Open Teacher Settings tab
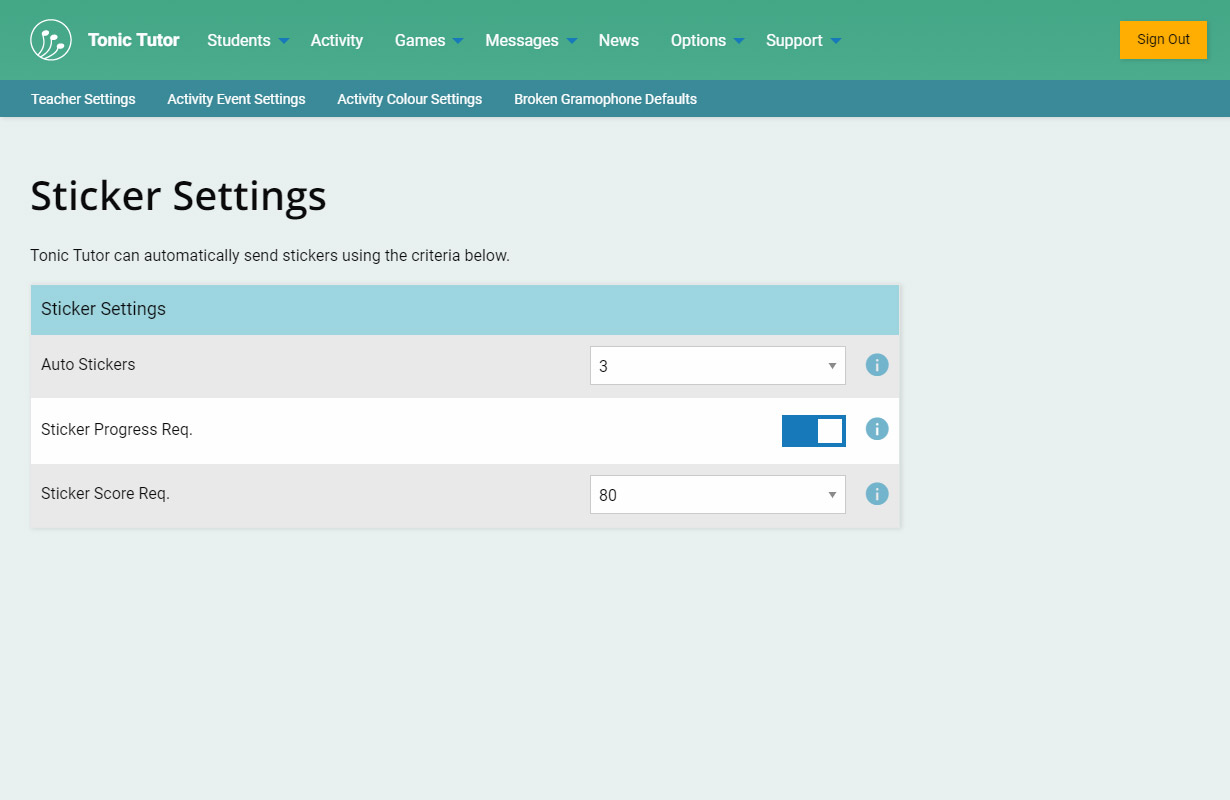This screenshot has height=800, width=1230. pyautogui.click(x=83, y=99)
